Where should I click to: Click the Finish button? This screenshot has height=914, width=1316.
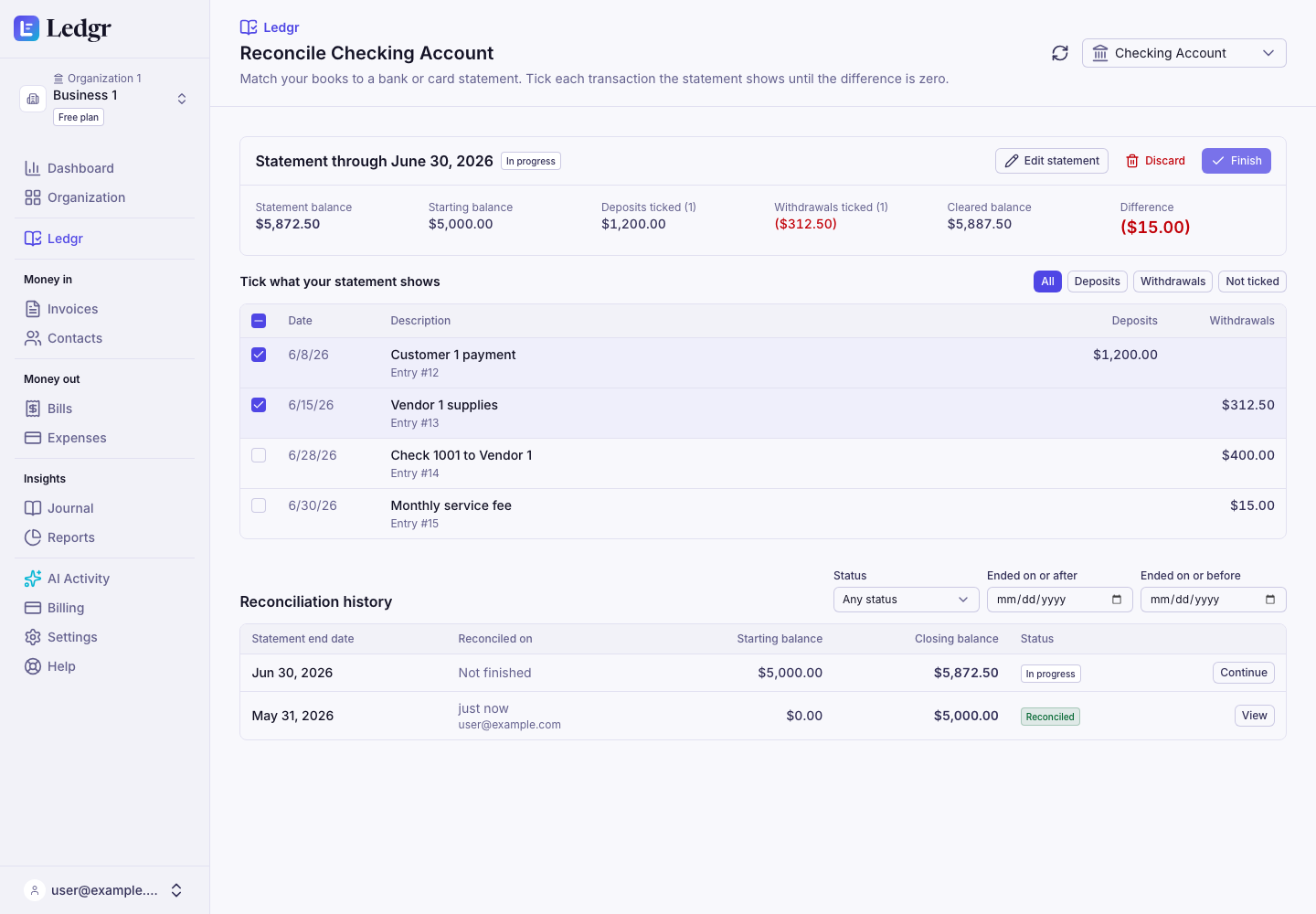(x=1236, y=161)
